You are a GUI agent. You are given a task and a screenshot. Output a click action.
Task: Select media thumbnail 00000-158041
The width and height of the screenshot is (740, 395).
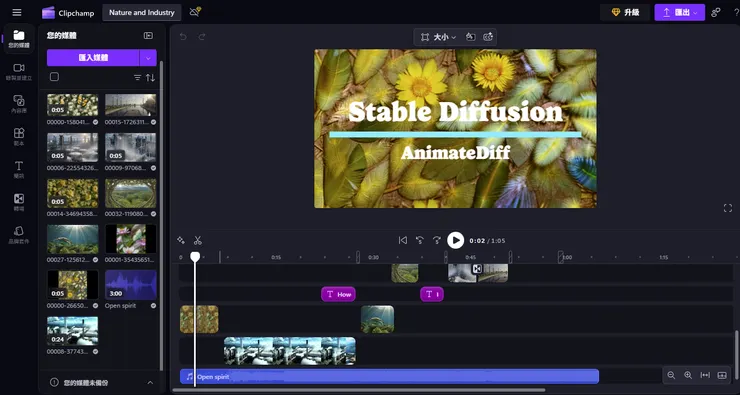73,105
